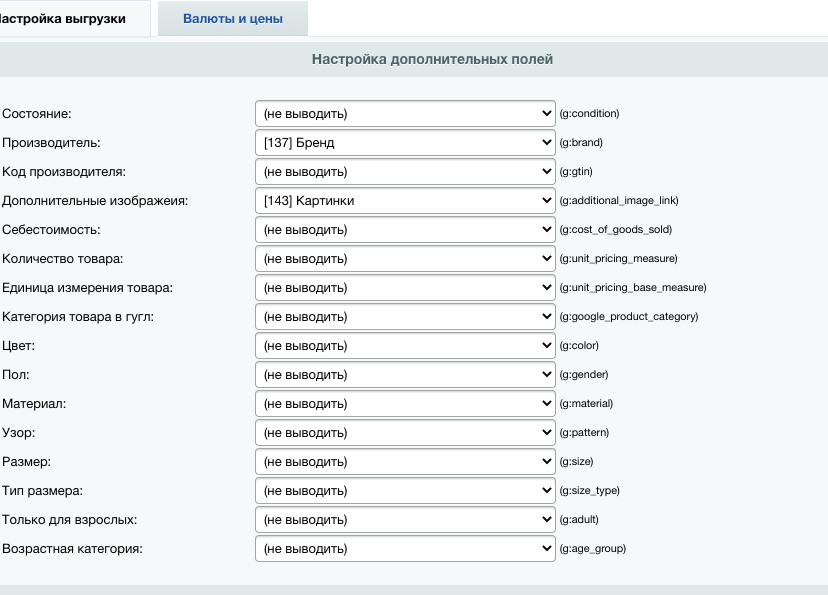Select the Настройка выгрузки tab
828x595 pixels.
click(x=68, y=19)
